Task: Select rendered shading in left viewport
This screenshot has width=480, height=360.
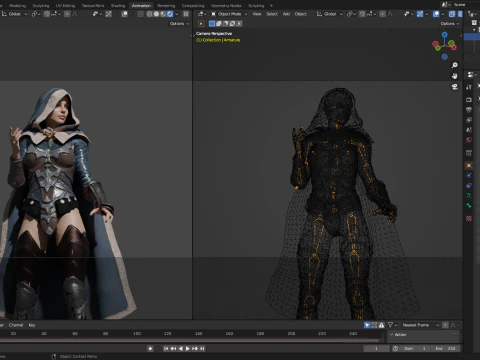Action: 170,14
